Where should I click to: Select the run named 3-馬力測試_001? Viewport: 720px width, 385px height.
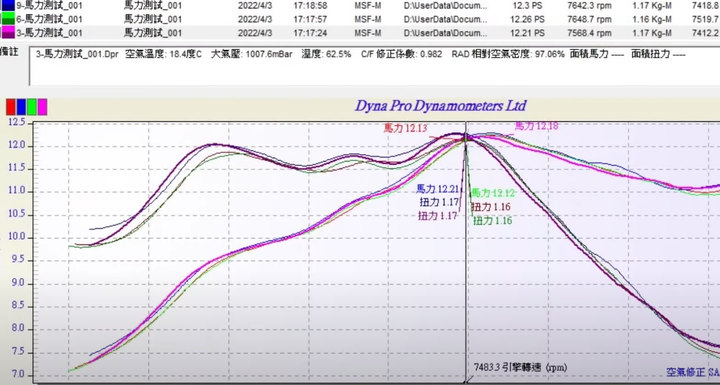coord(49,33)
